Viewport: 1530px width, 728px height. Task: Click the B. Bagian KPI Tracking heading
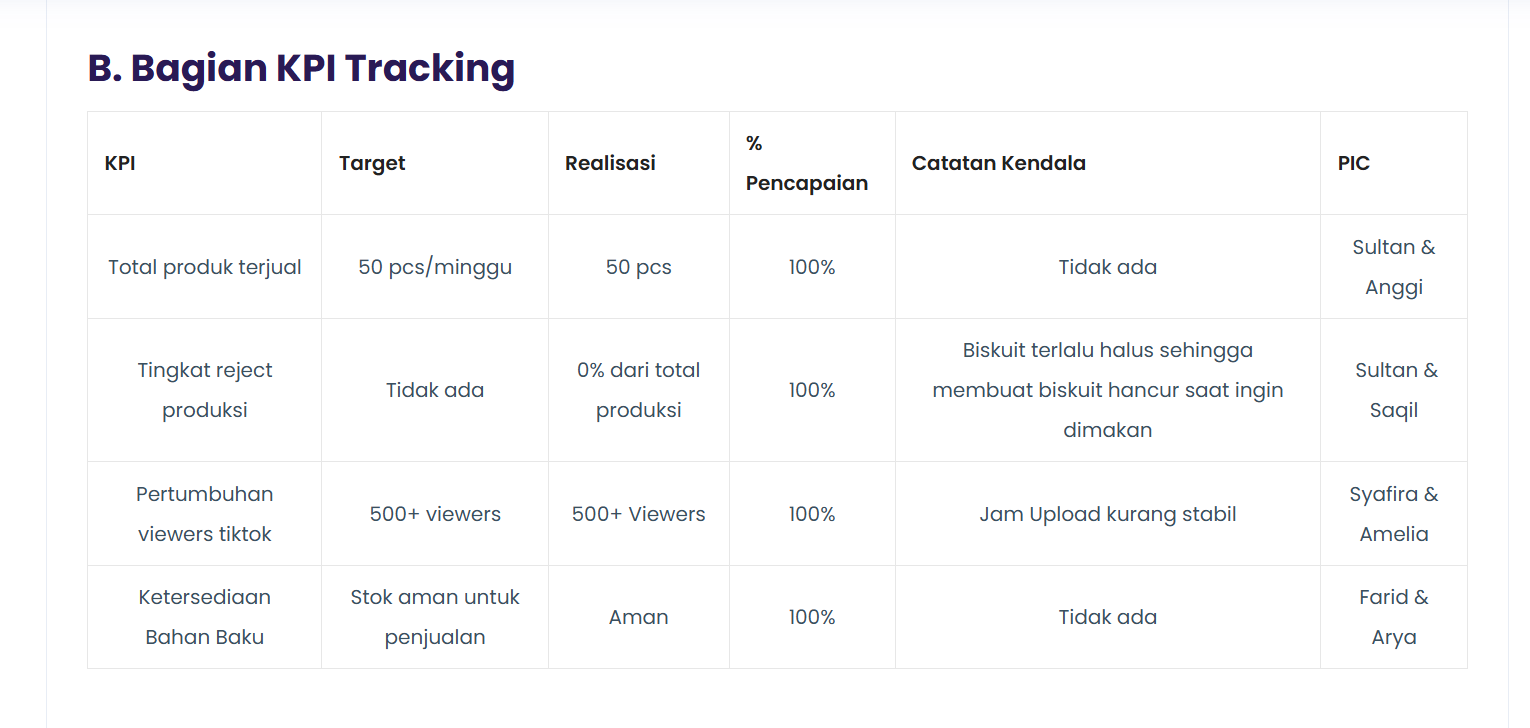pyautogui.click(x=301, y=68)
